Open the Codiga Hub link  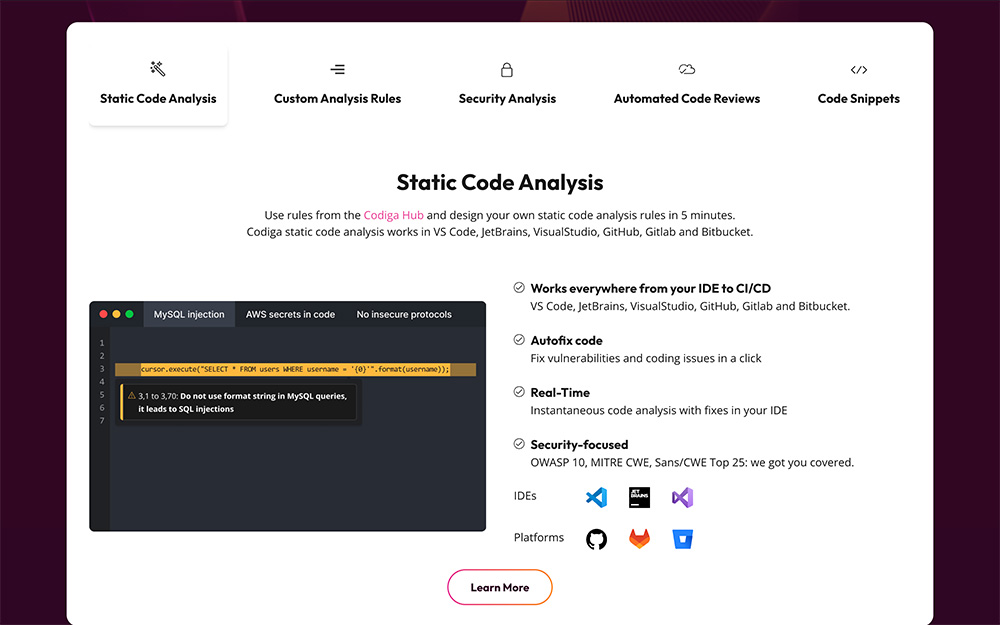tap(393, 215)
